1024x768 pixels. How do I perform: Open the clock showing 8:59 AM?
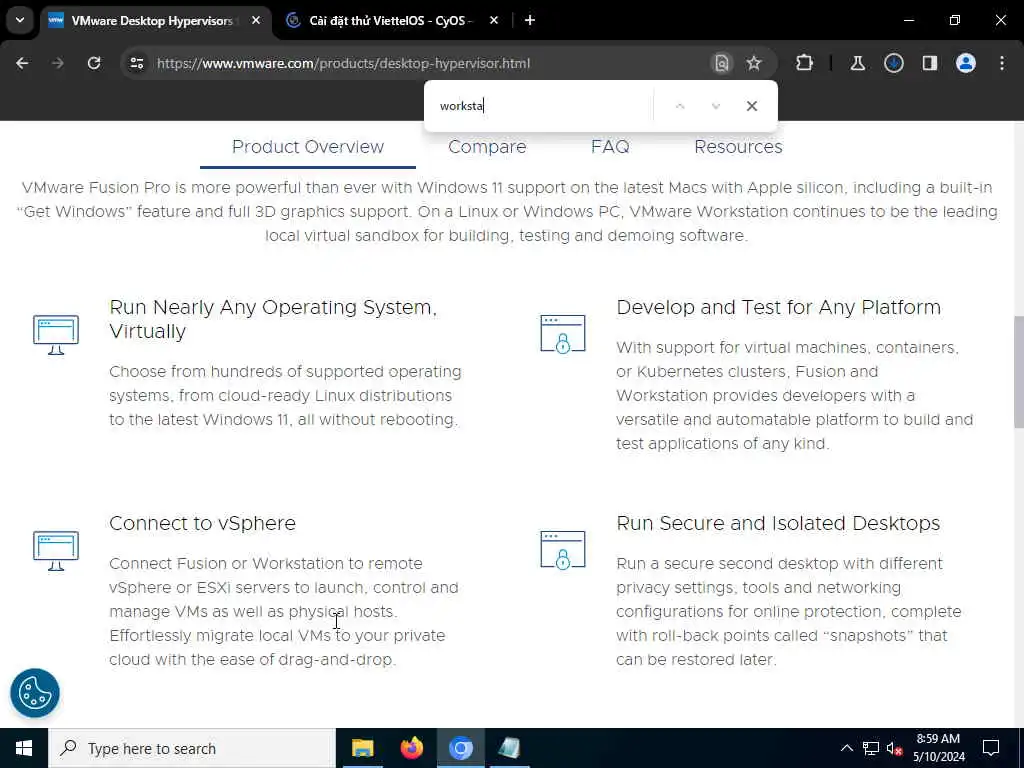pyautogui.click(x=938, y=748)
